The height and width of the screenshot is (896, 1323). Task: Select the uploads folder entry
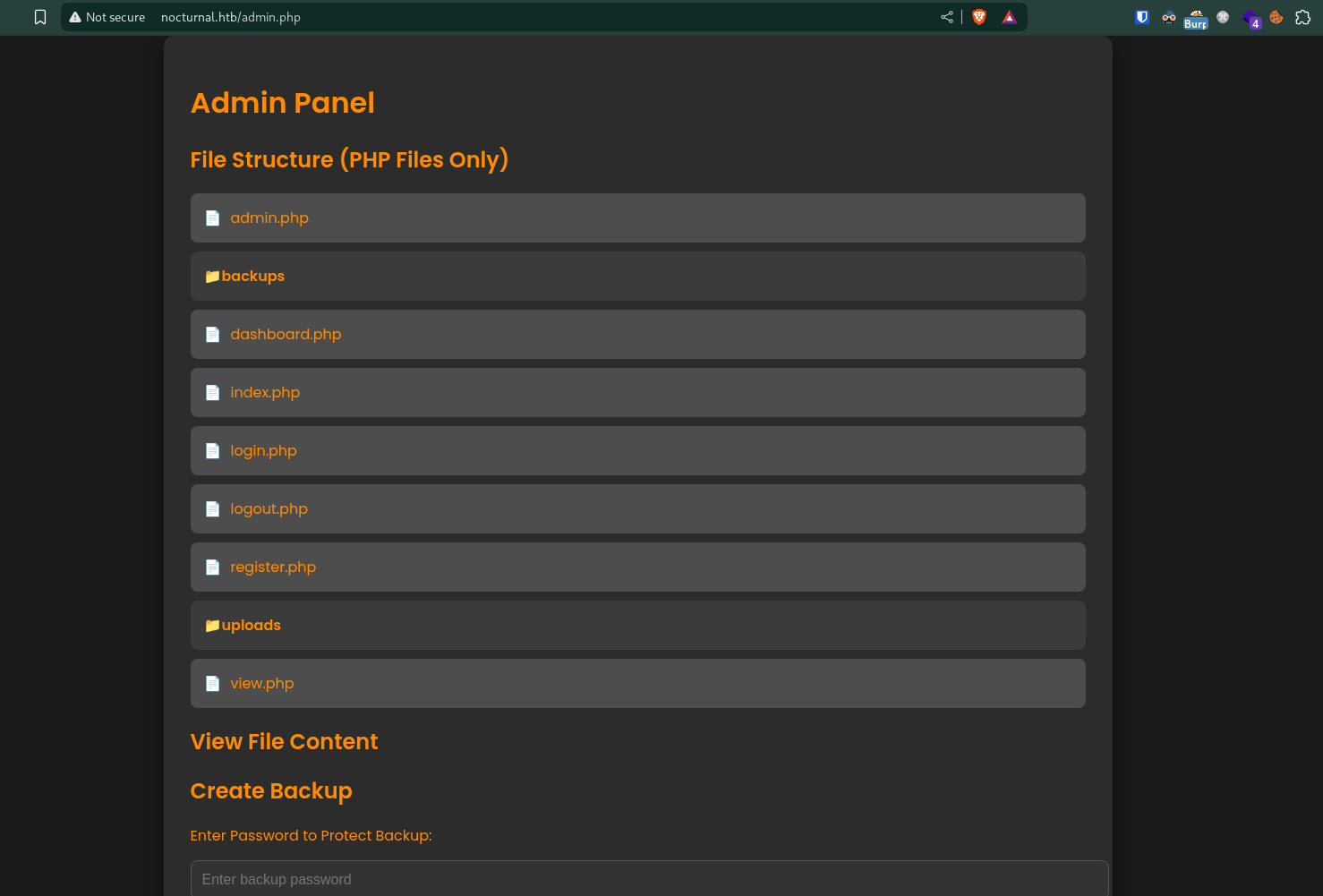click(637, 625)
